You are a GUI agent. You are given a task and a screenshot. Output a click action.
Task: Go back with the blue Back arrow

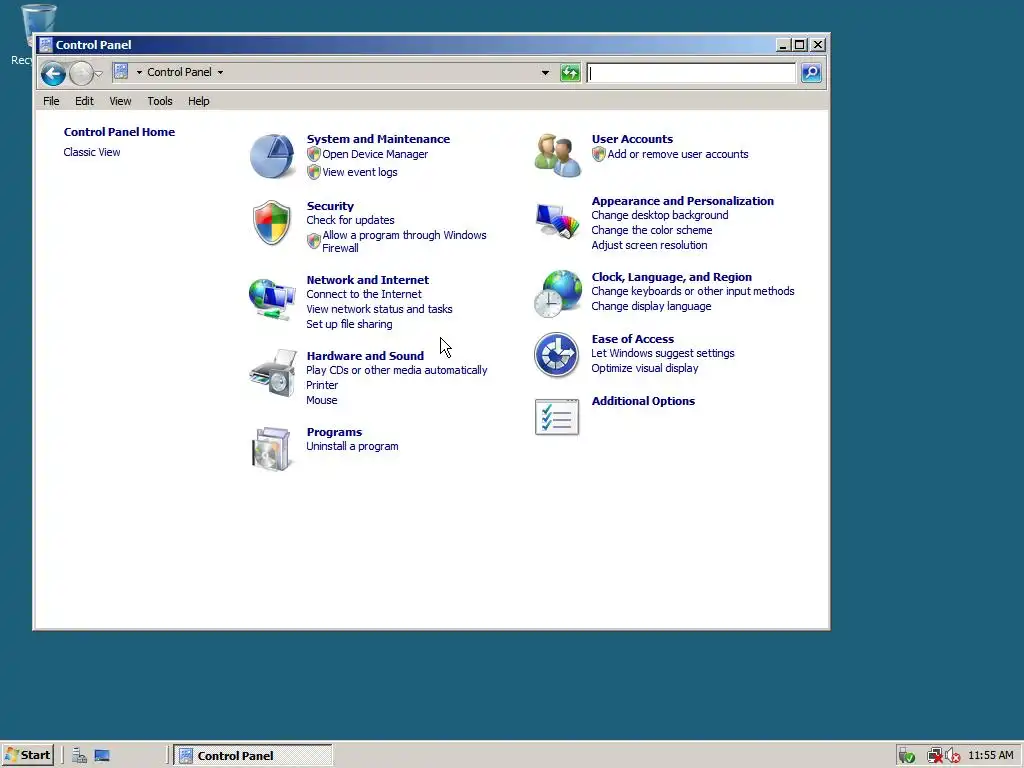tap(54, 73)
